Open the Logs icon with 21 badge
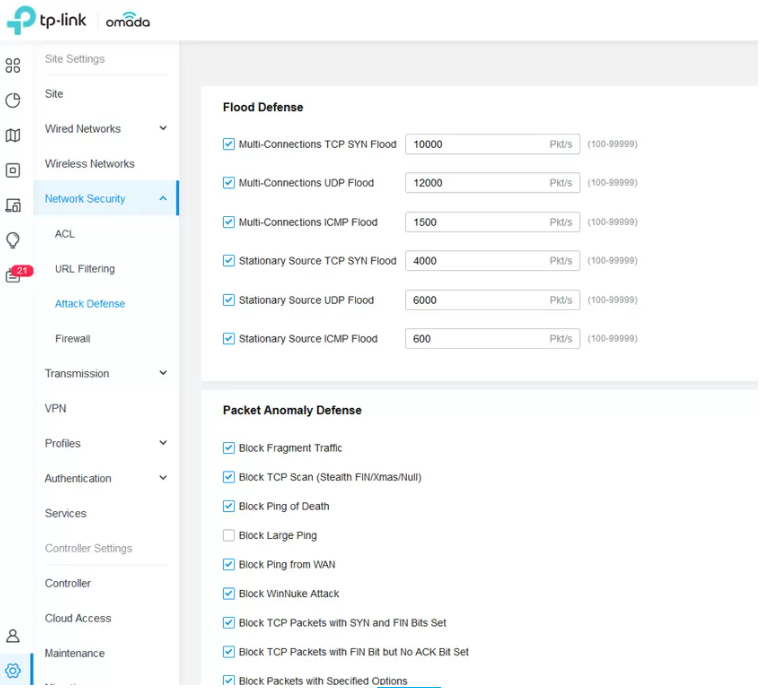The image size is (767, 688). [x=14, y=275]
